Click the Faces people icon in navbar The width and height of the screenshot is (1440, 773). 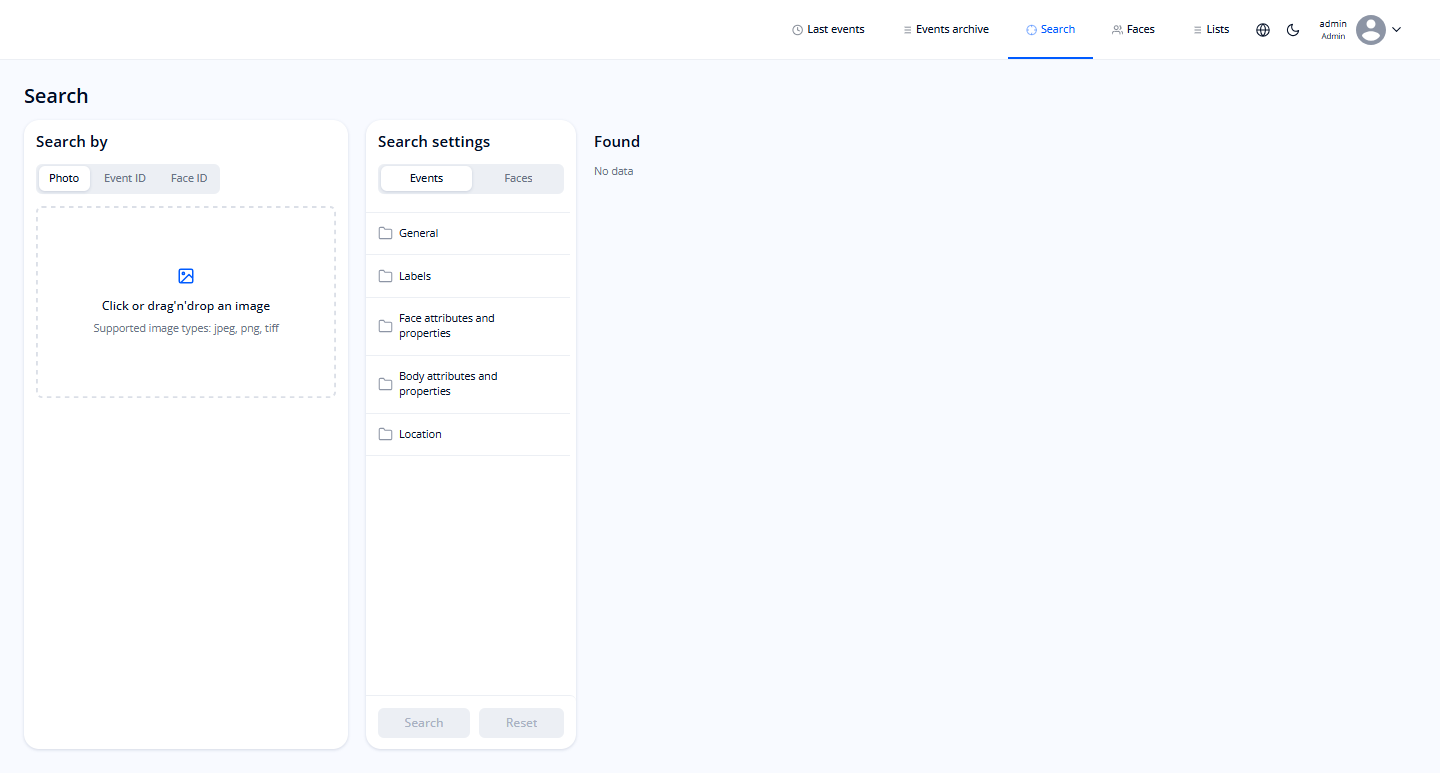point(1115,29)
